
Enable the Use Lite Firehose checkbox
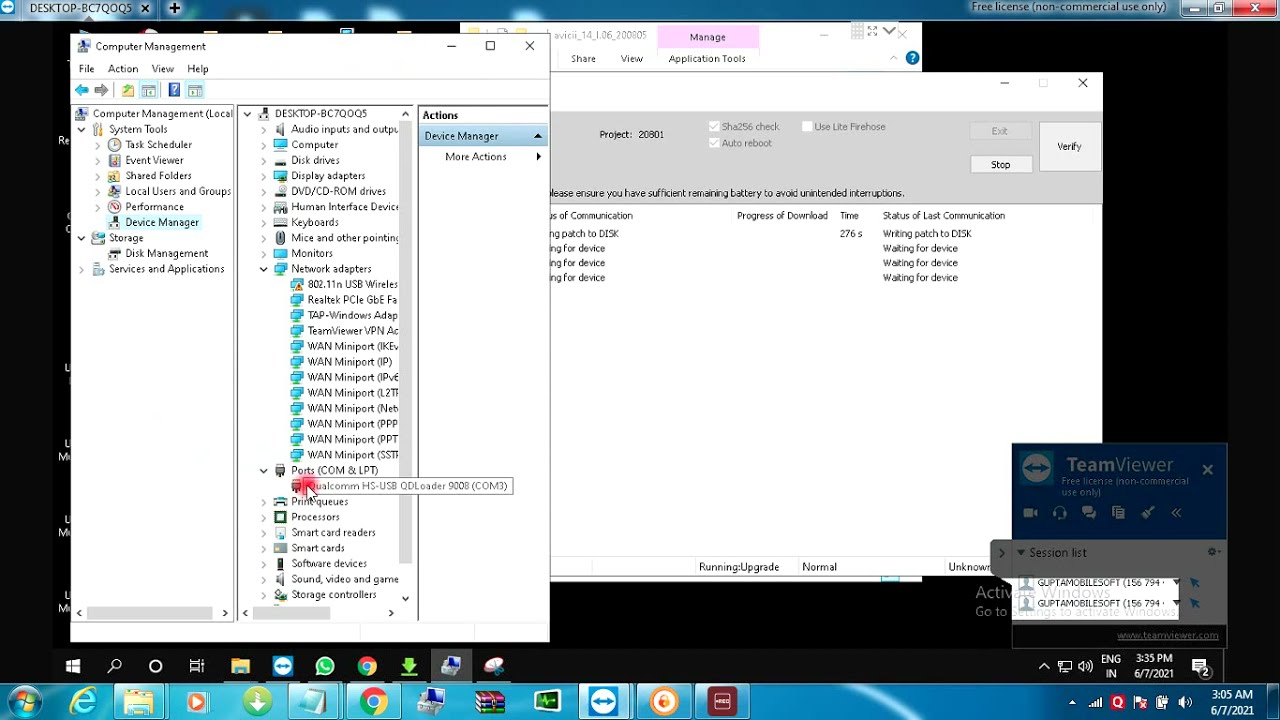(x=807, y=127)
